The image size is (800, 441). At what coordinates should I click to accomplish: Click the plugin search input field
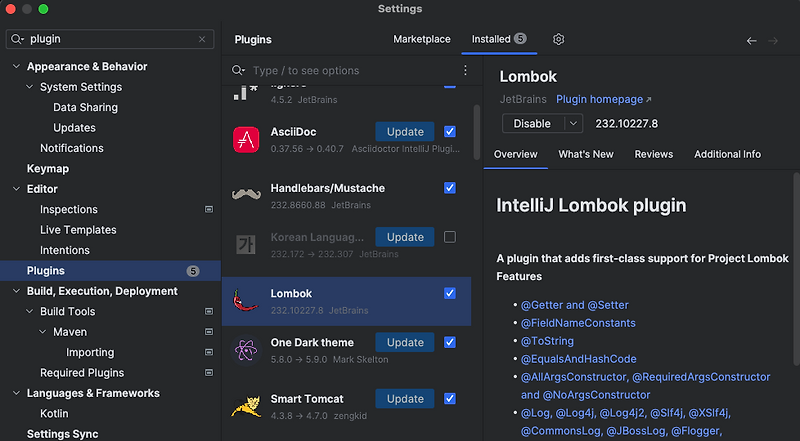click(x=350, y=71)
